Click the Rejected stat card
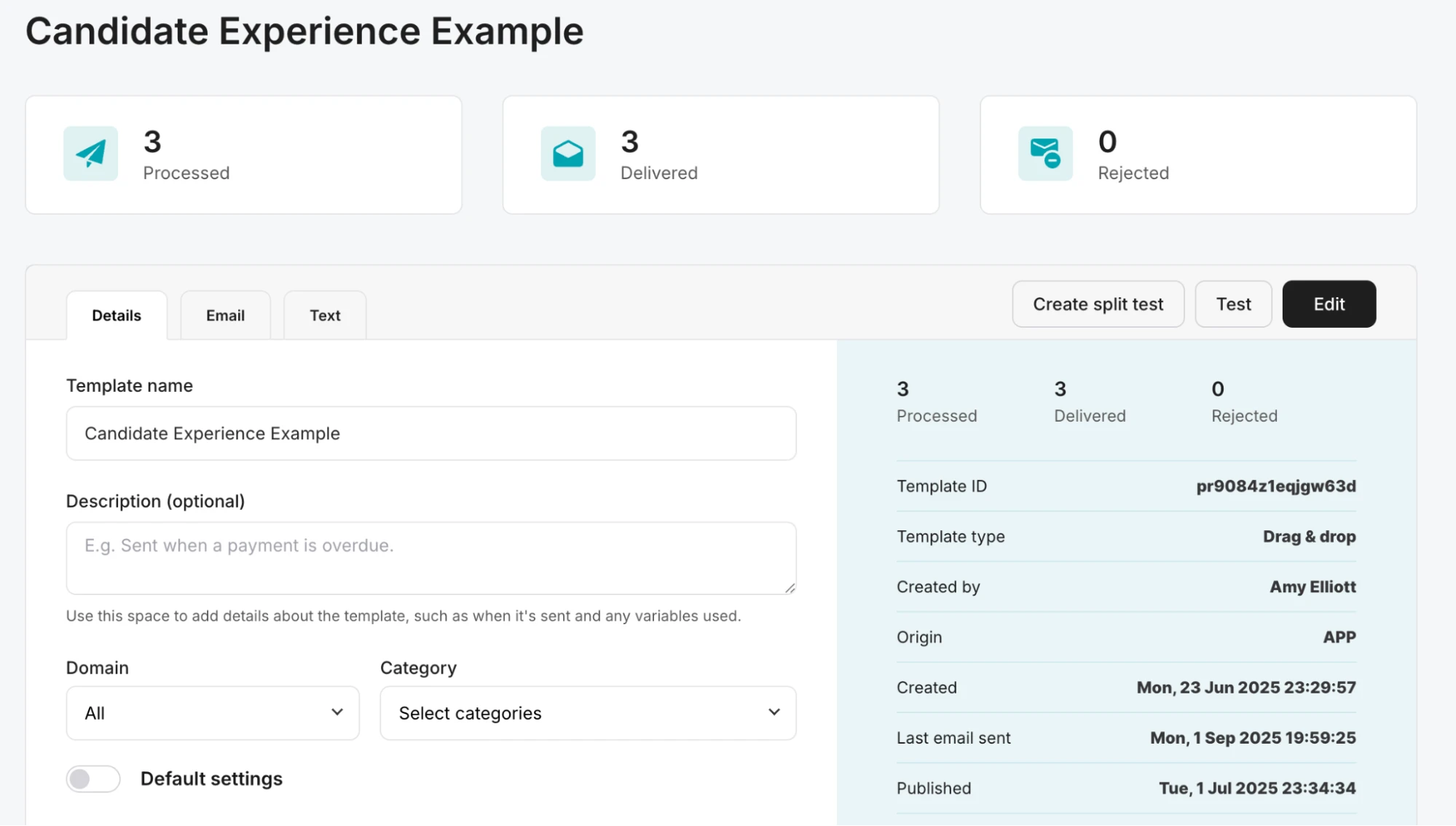The width and height of the screenshot is (1456, 826). click(1197, 154)
